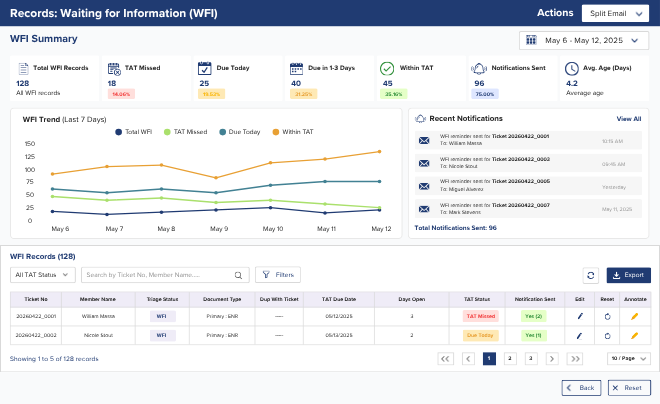Click the Avg. Age clock icon
660x404 pixels.
[x=571, y=68]
